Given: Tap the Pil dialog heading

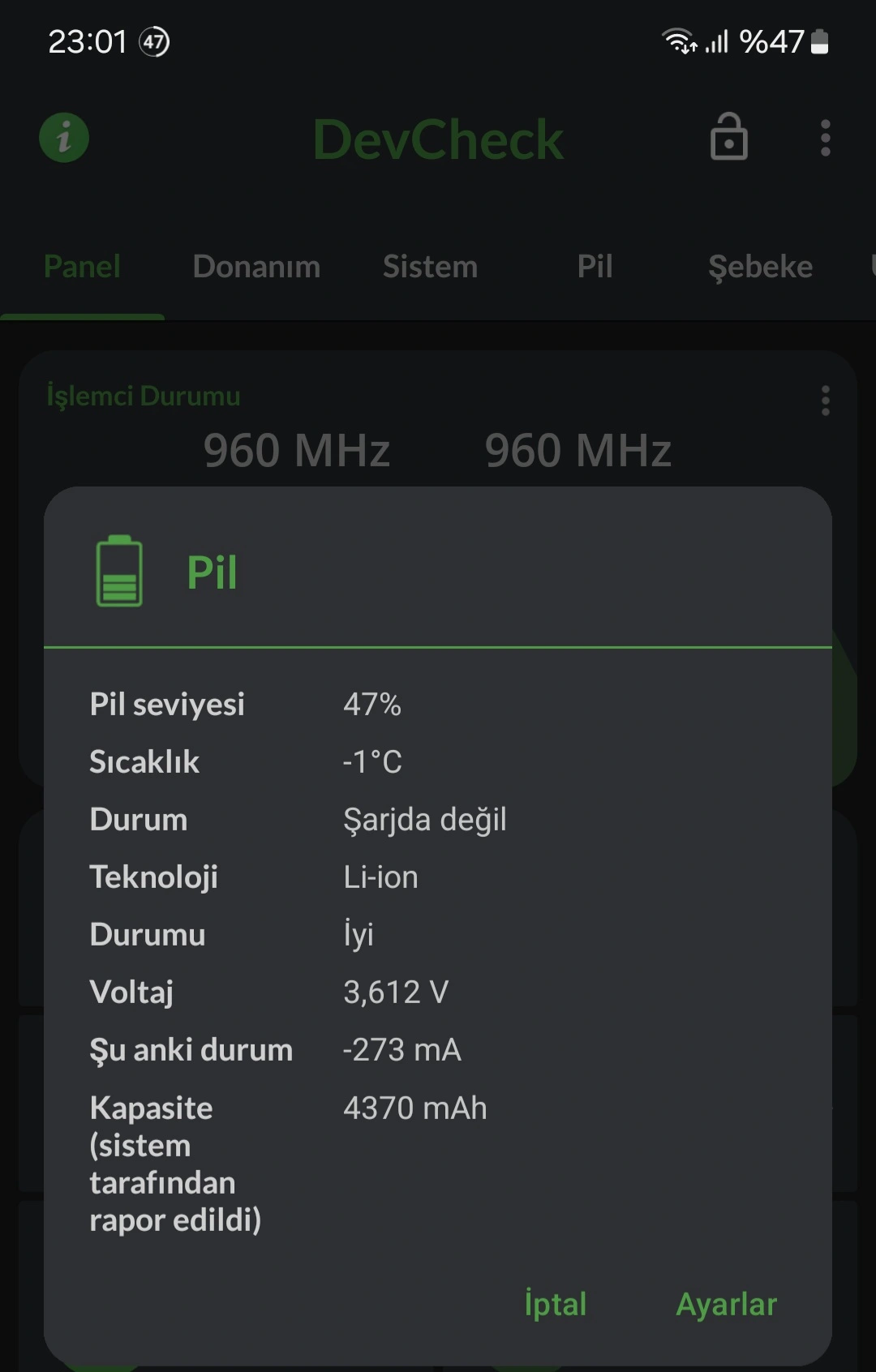Looking at the screenshot, I should click(x=212, y=572).
